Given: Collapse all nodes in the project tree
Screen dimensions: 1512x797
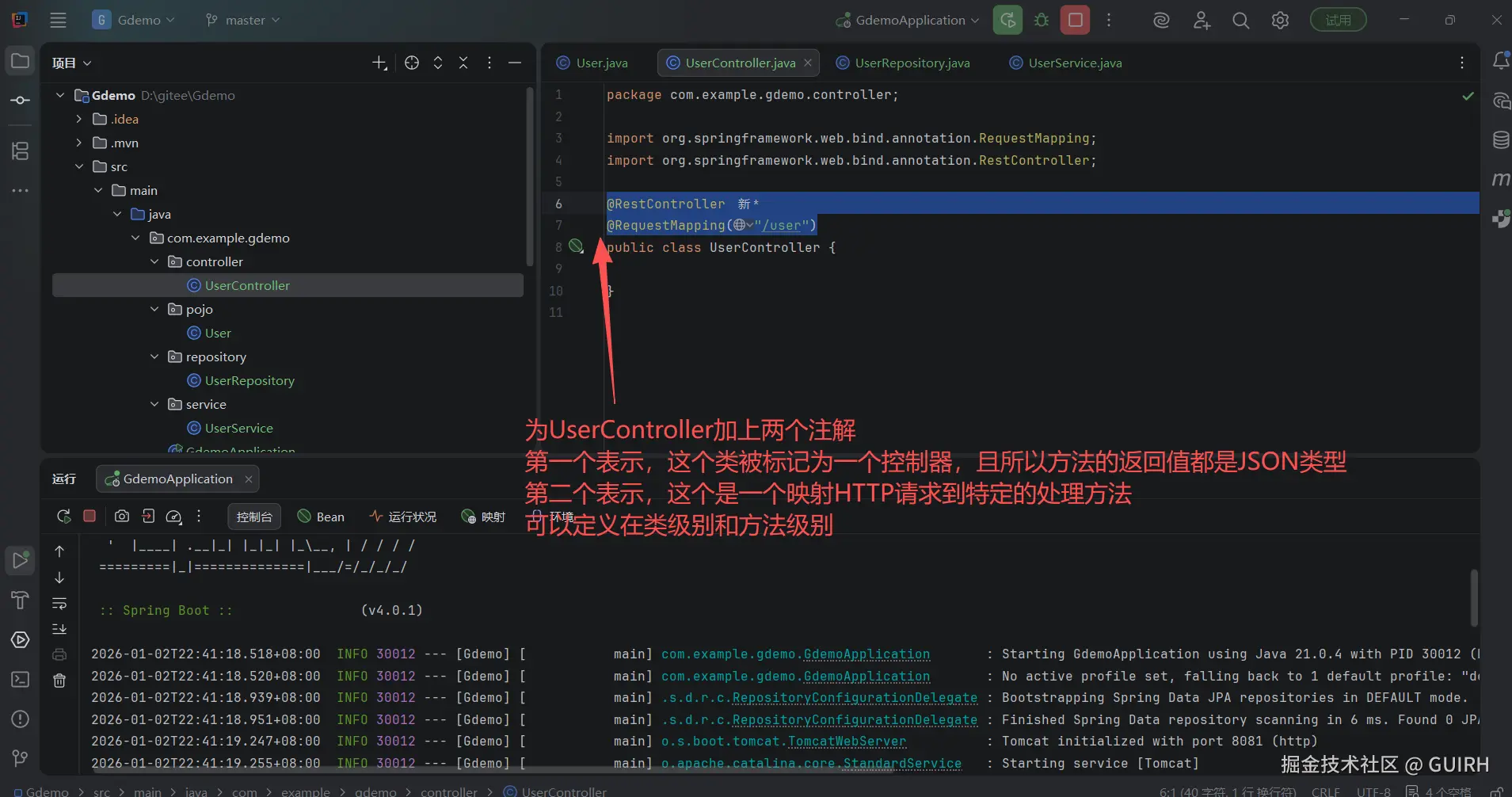Looking at the screenshot, I should [x=463, y=63].
